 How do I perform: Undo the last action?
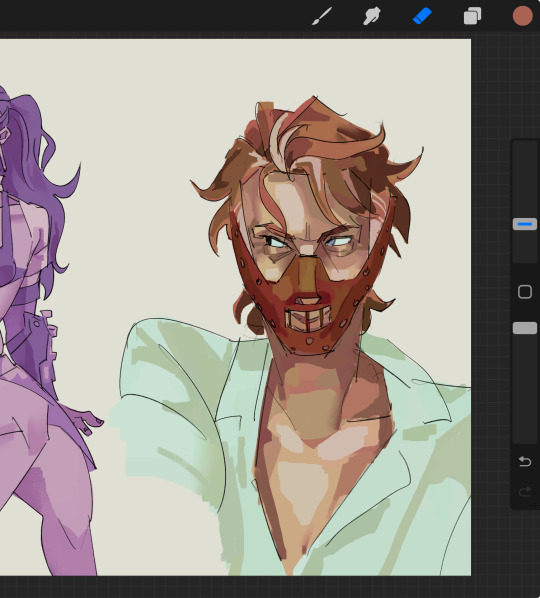click(x=525, y=462)
